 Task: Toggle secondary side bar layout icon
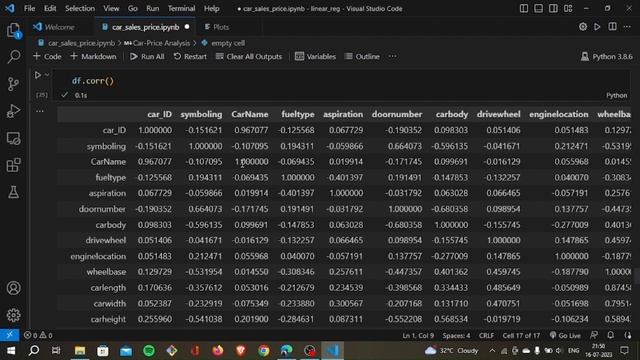coord(553,8)
